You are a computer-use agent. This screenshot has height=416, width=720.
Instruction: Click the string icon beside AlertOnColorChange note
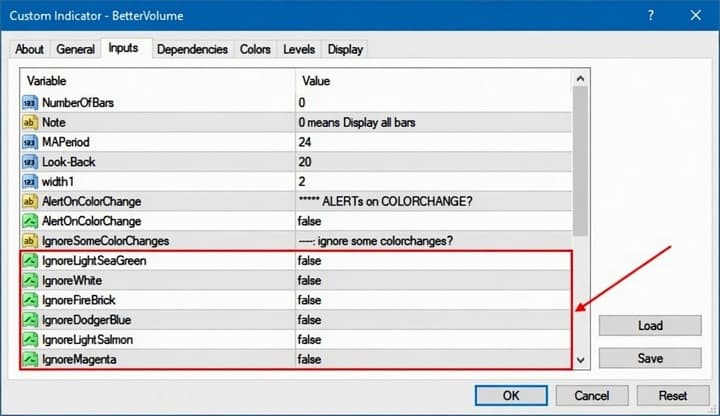point(30,201)
